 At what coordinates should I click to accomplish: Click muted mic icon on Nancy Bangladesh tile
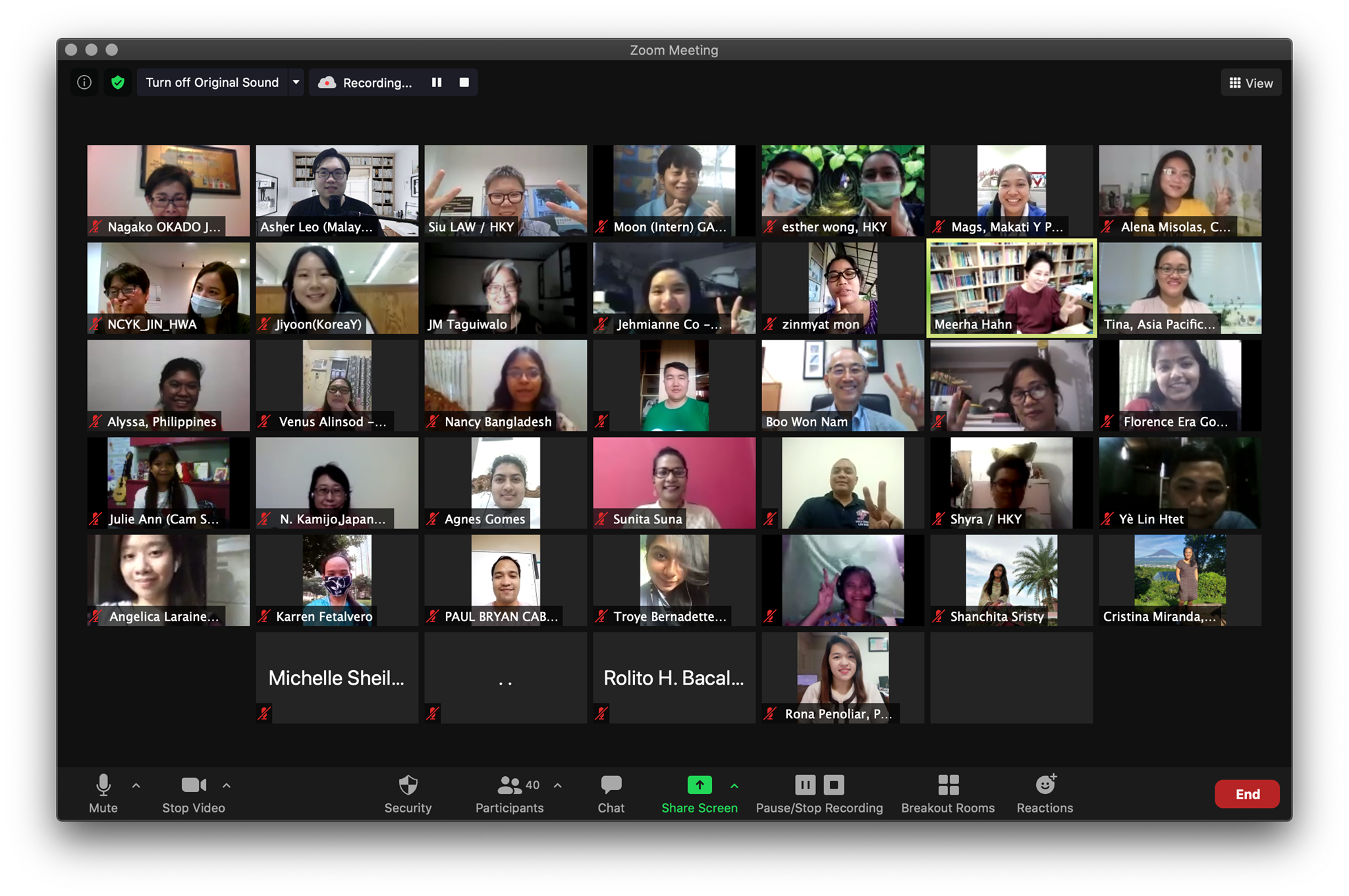433,421
